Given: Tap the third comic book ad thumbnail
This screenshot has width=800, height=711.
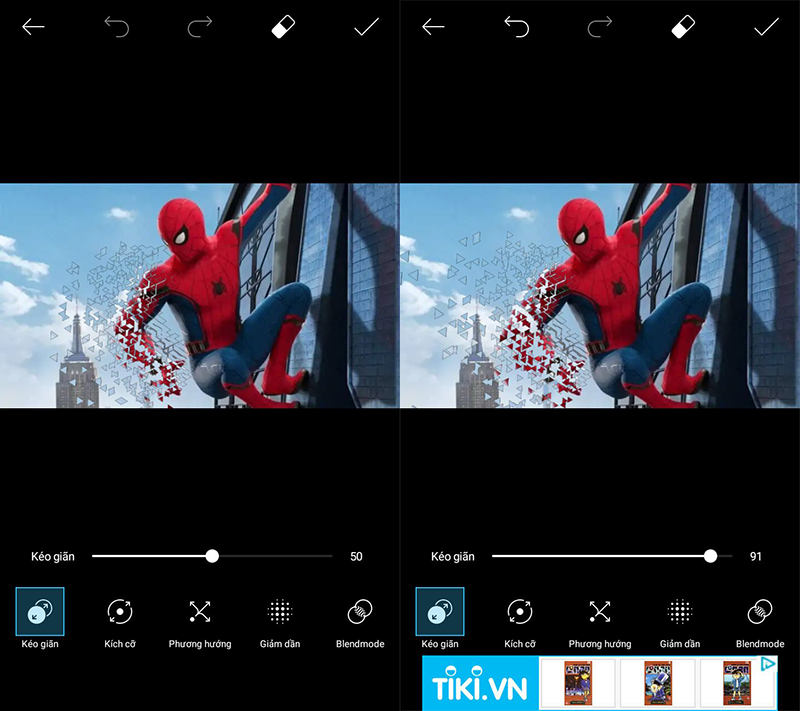Looking at the screenshot, I should (x=738, y=683).
